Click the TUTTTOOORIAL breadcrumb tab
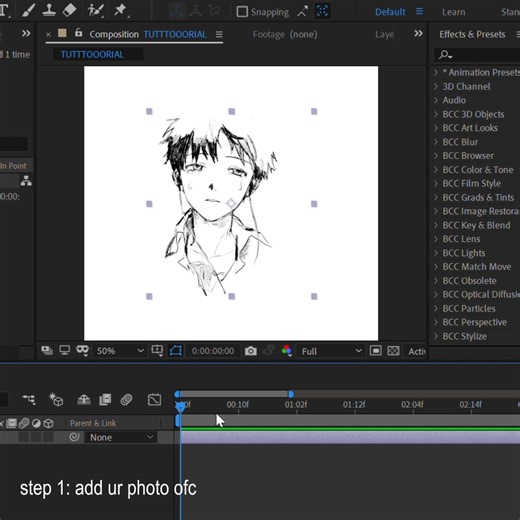This screenshot has width=520, height=520. (x=92, y=54)
